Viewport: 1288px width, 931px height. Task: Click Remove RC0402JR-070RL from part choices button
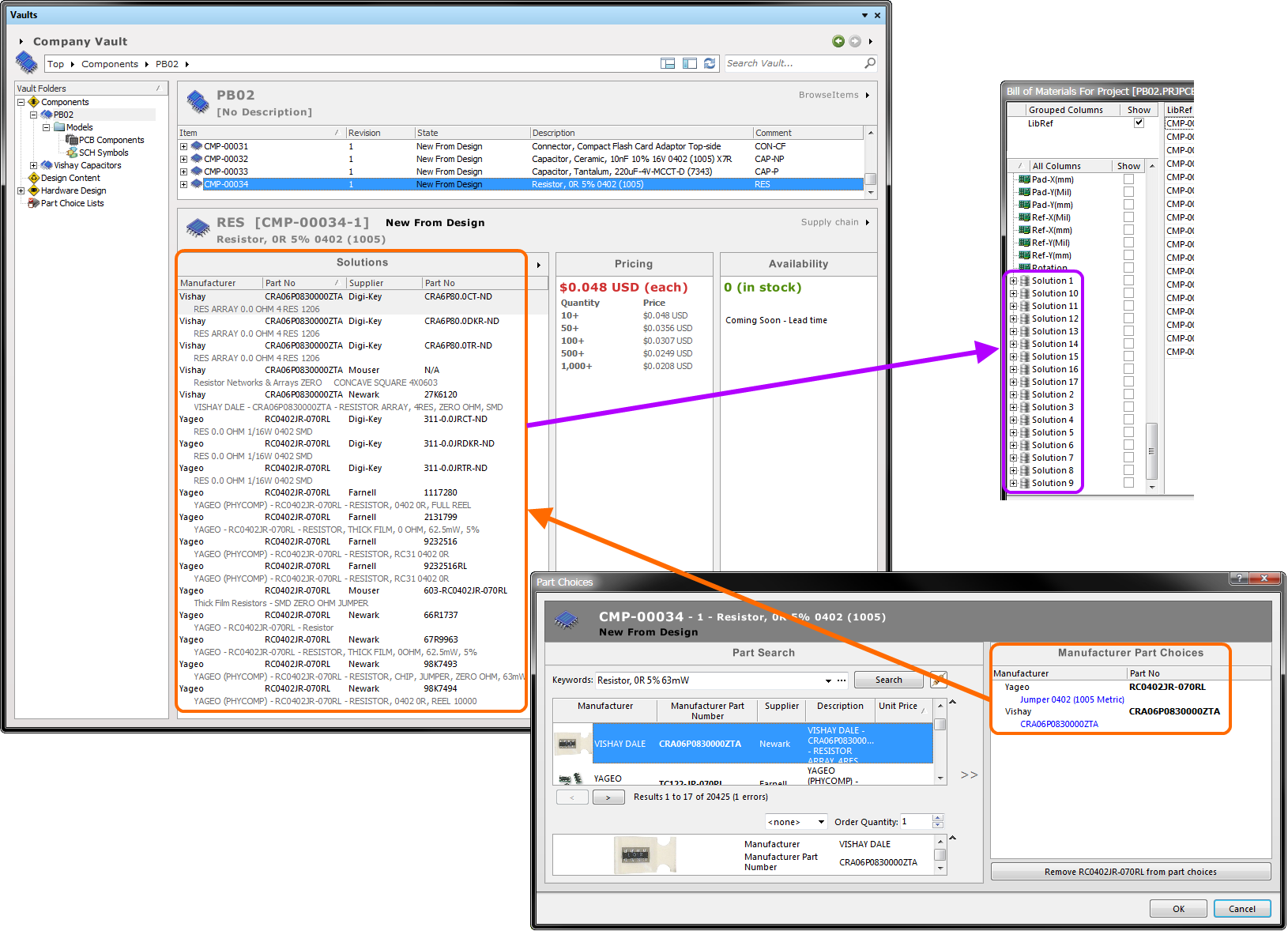(1131, 872)
